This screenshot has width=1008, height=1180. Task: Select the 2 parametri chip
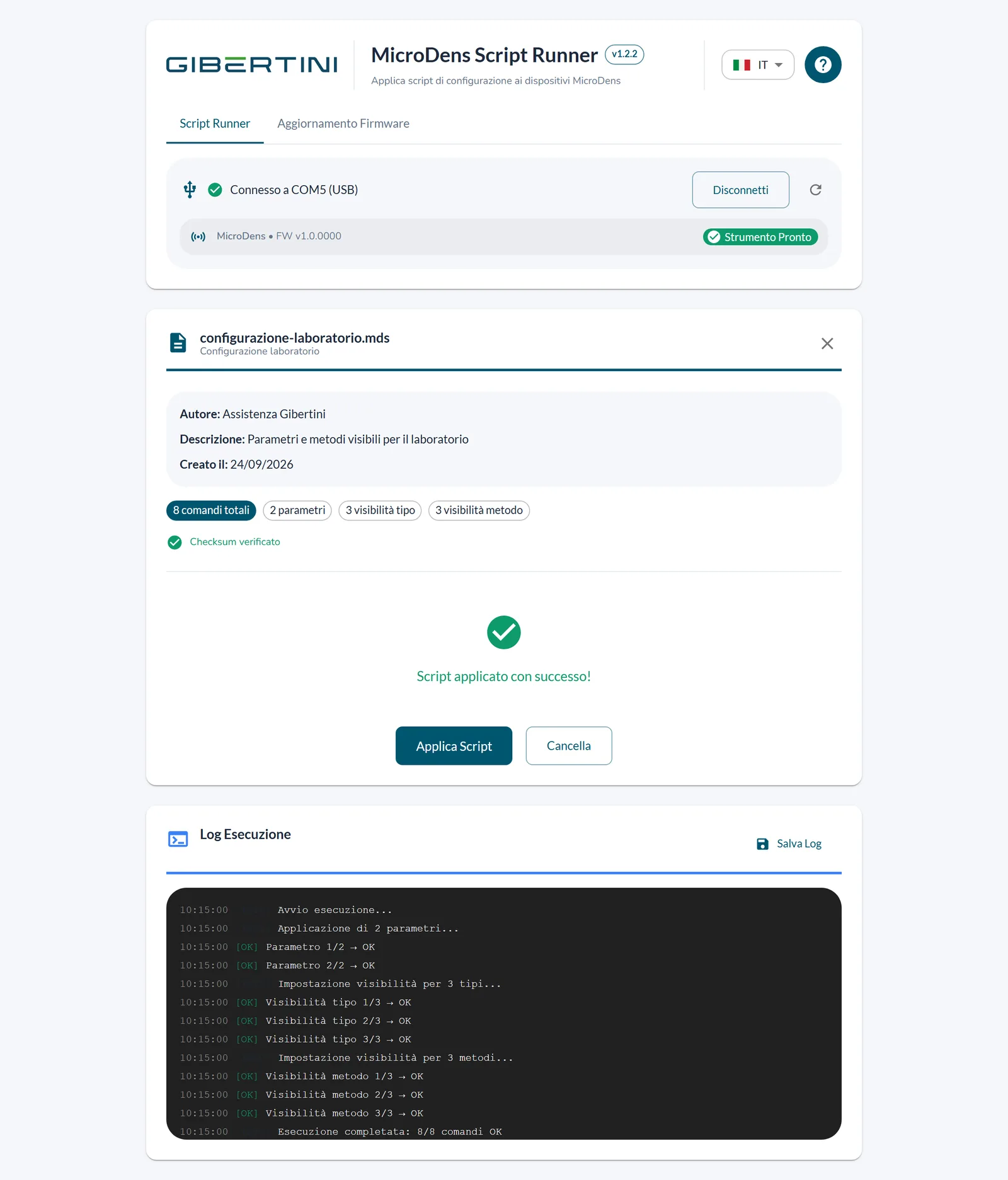pyautogui.click(x=297, y=510)
